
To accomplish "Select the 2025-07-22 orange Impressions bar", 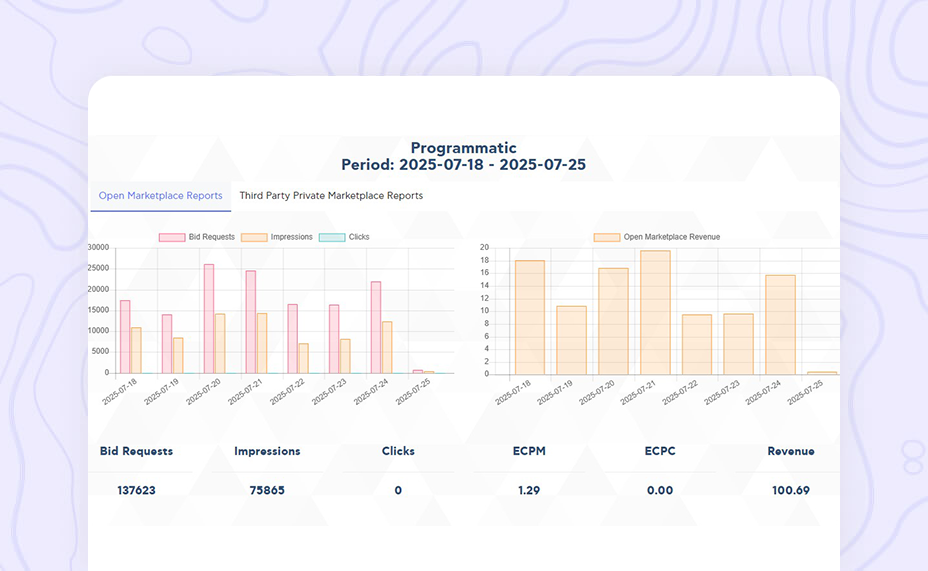I will point(303,359).
